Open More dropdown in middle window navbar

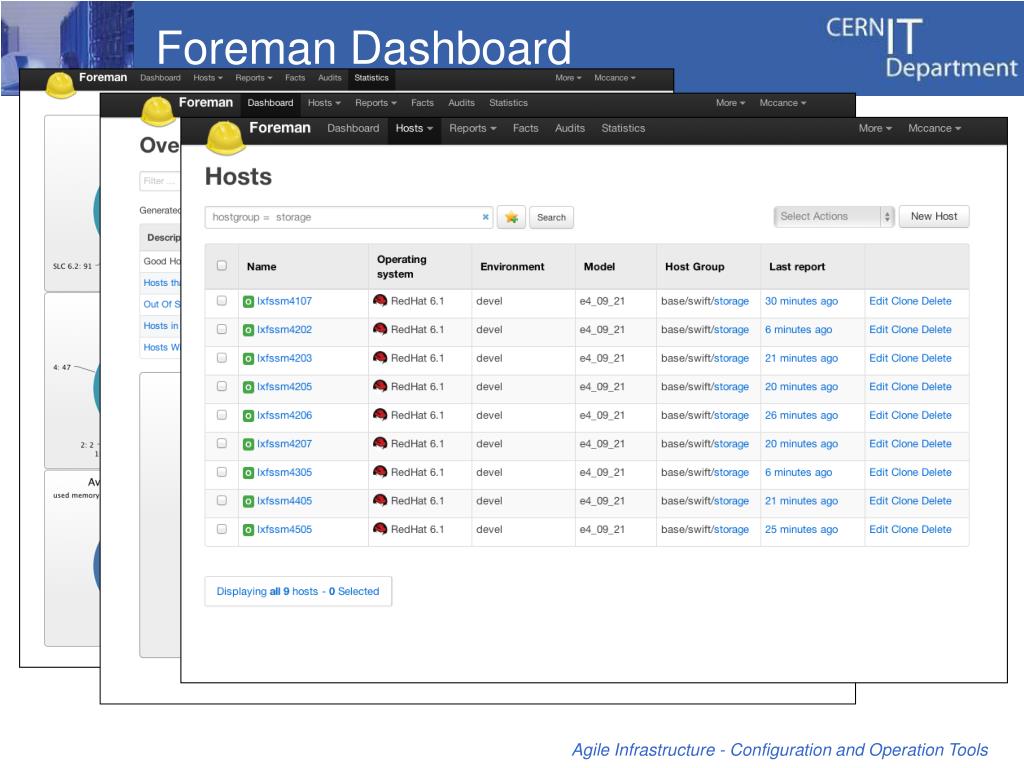(731, 103)
